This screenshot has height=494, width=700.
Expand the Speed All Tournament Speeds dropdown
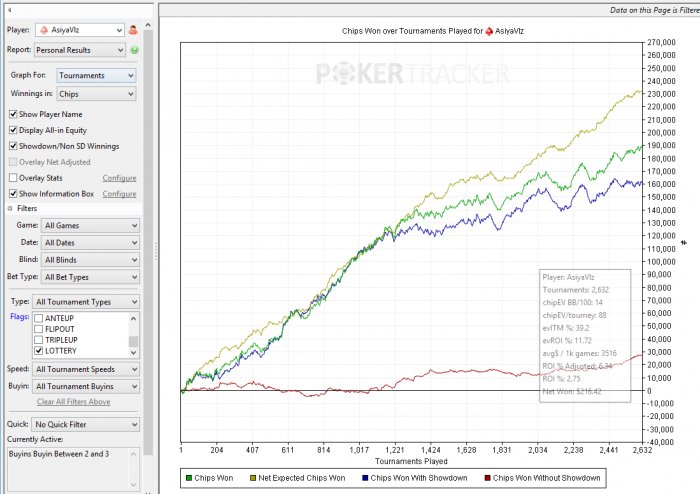85,370
